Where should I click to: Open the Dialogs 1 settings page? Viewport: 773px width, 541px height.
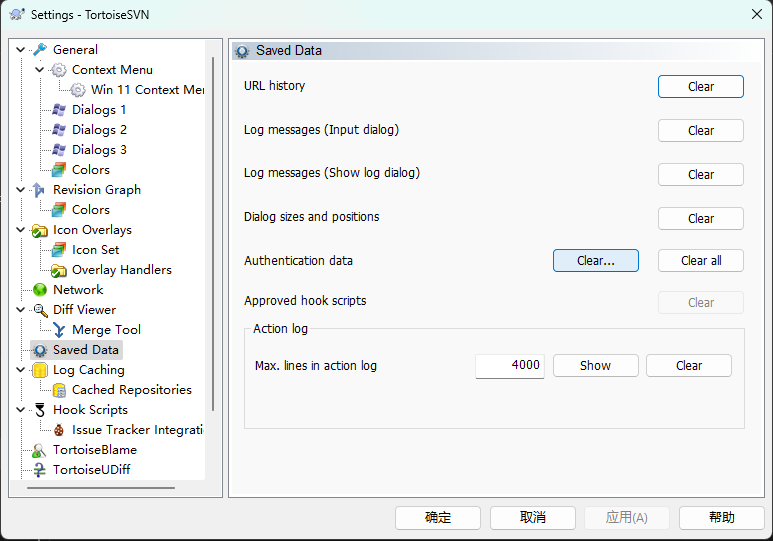[99, 109]
